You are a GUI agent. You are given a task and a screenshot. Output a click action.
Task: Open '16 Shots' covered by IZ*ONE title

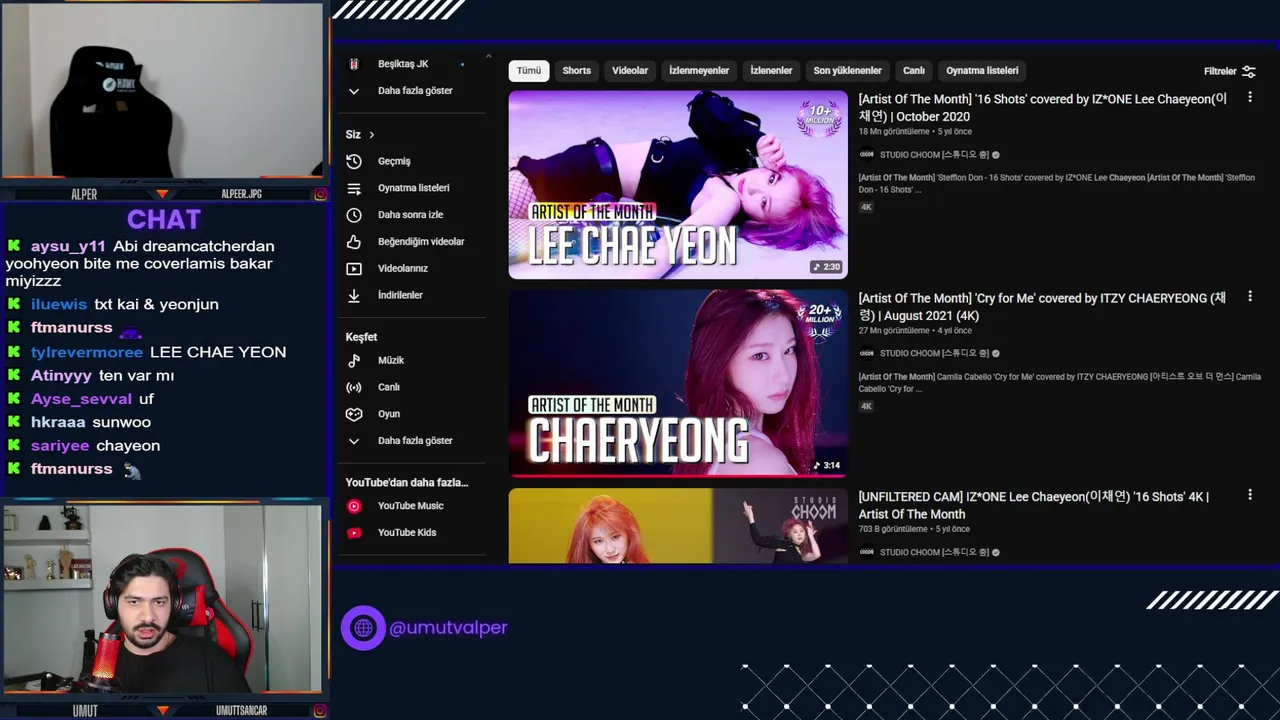(1043, 108)
